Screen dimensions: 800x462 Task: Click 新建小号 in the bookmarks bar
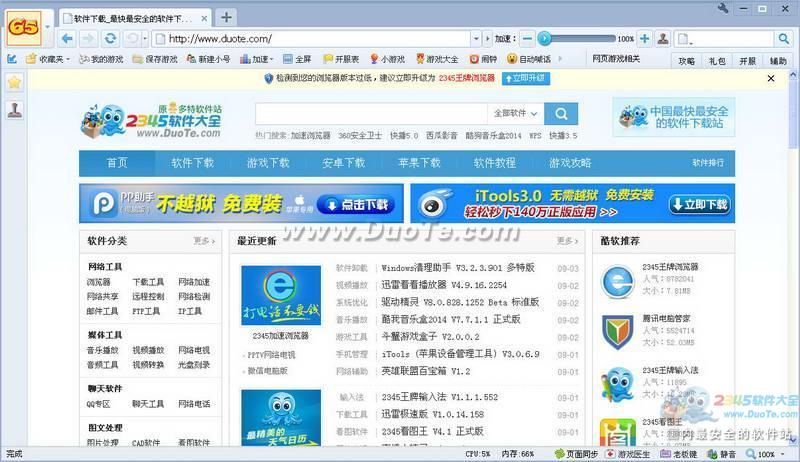click(208, 59)
